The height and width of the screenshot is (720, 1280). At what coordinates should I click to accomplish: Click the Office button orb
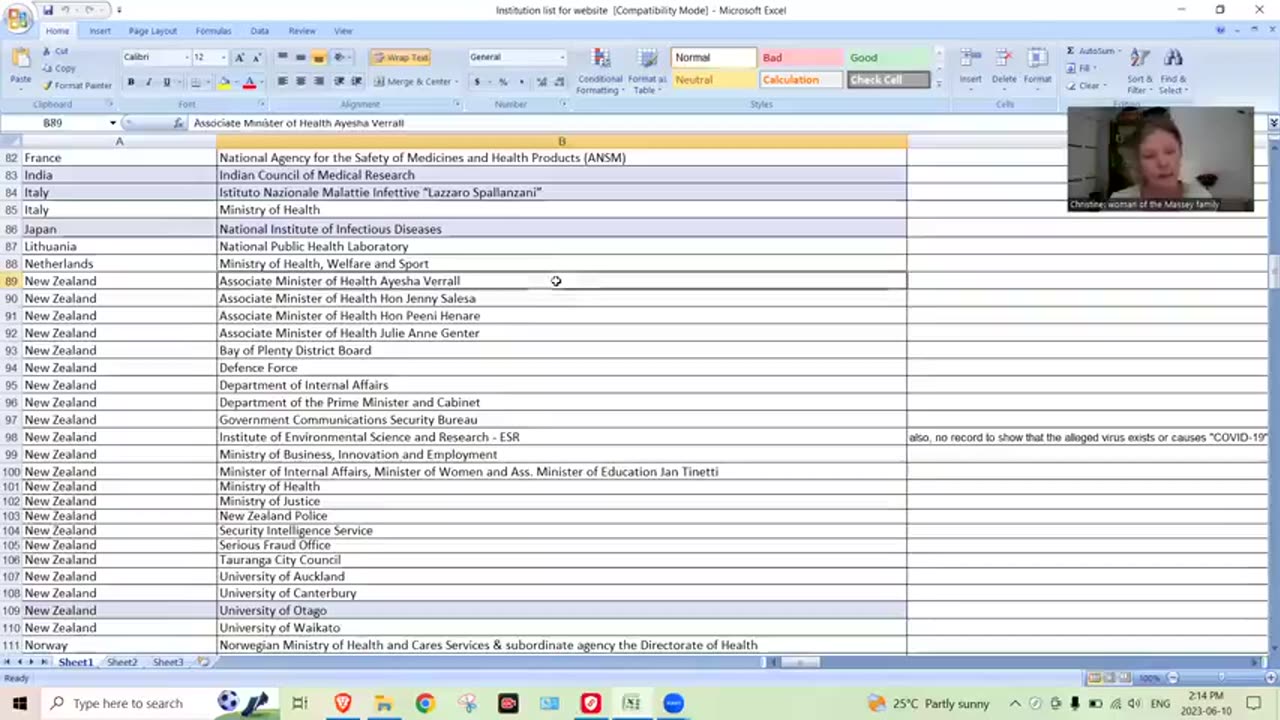[18, 19]
